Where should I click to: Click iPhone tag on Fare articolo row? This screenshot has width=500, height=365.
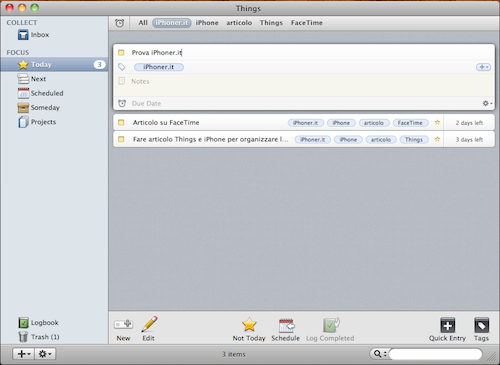348,139
